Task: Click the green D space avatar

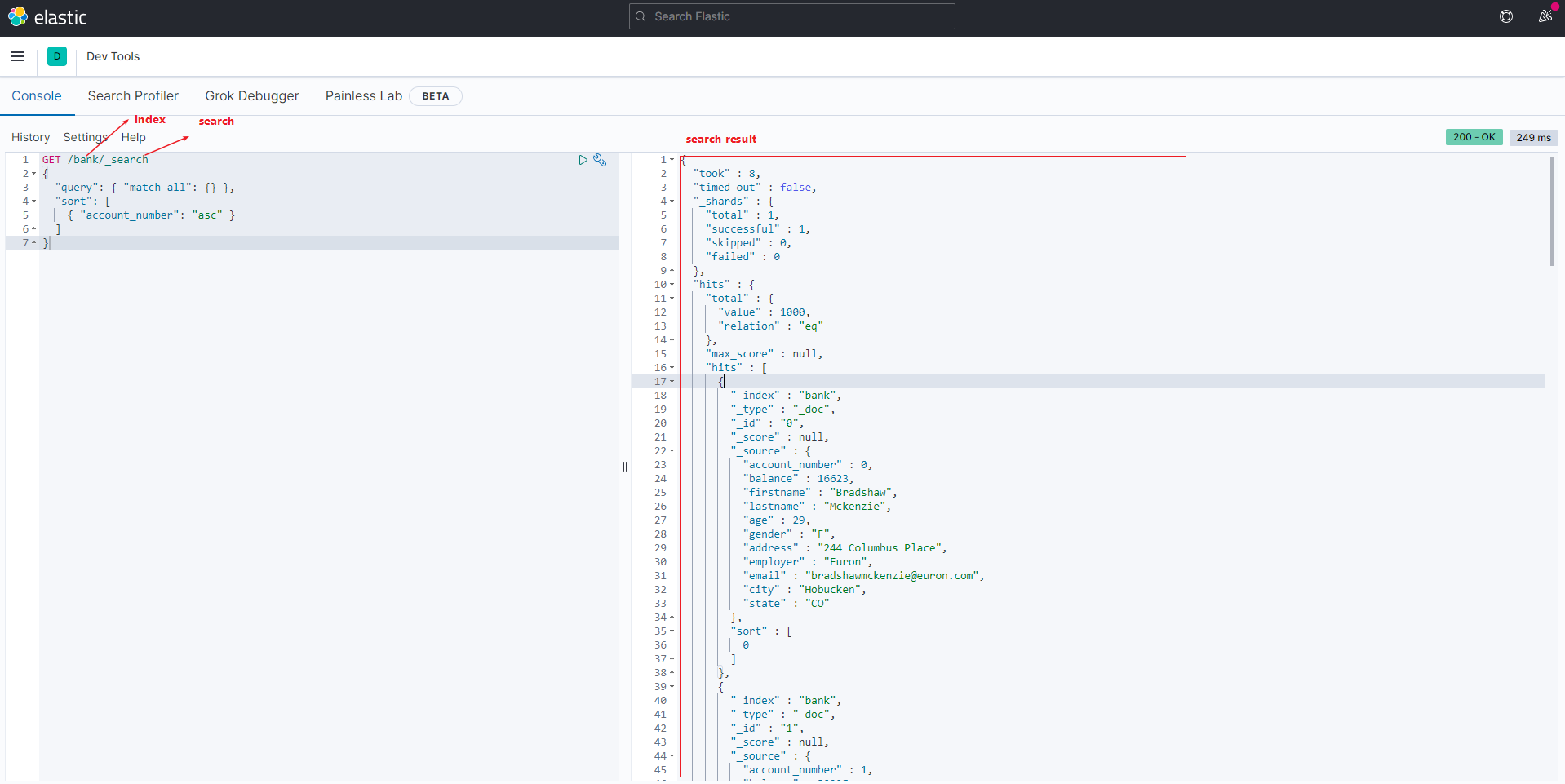Action: 57,56
